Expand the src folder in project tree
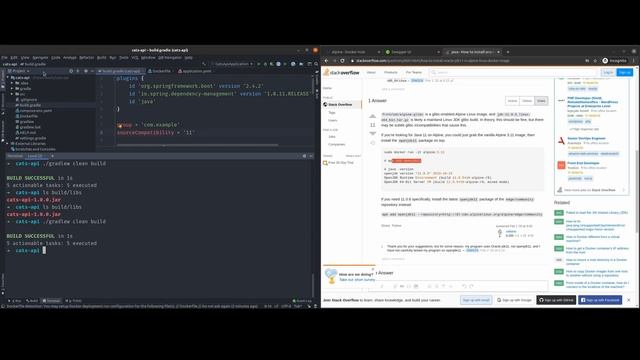 (12, 94)
